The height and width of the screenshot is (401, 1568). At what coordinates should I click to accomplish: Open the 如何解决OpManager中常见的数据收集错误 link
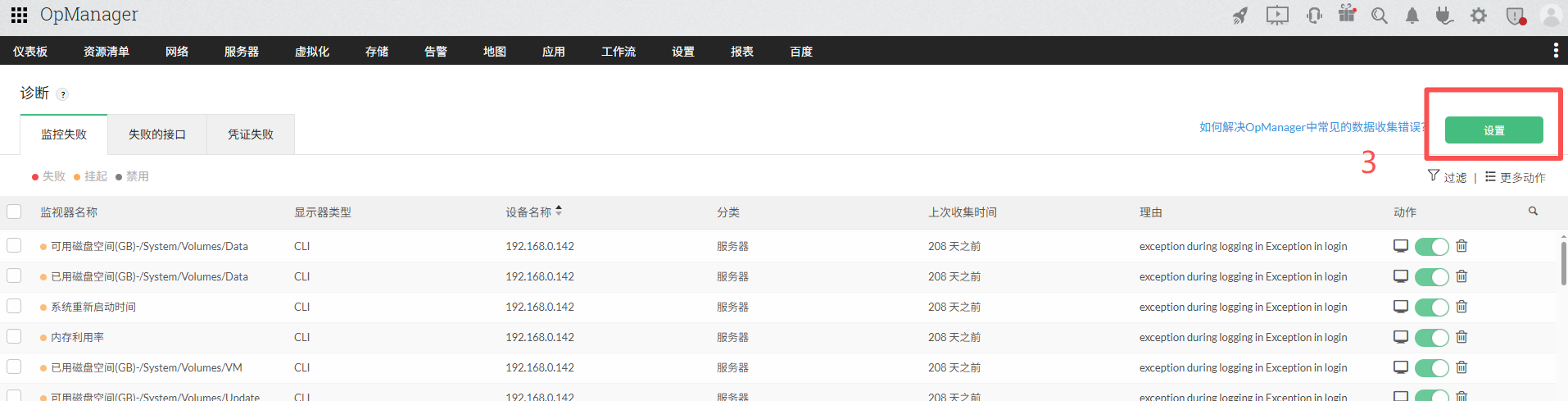point(1311,127)
